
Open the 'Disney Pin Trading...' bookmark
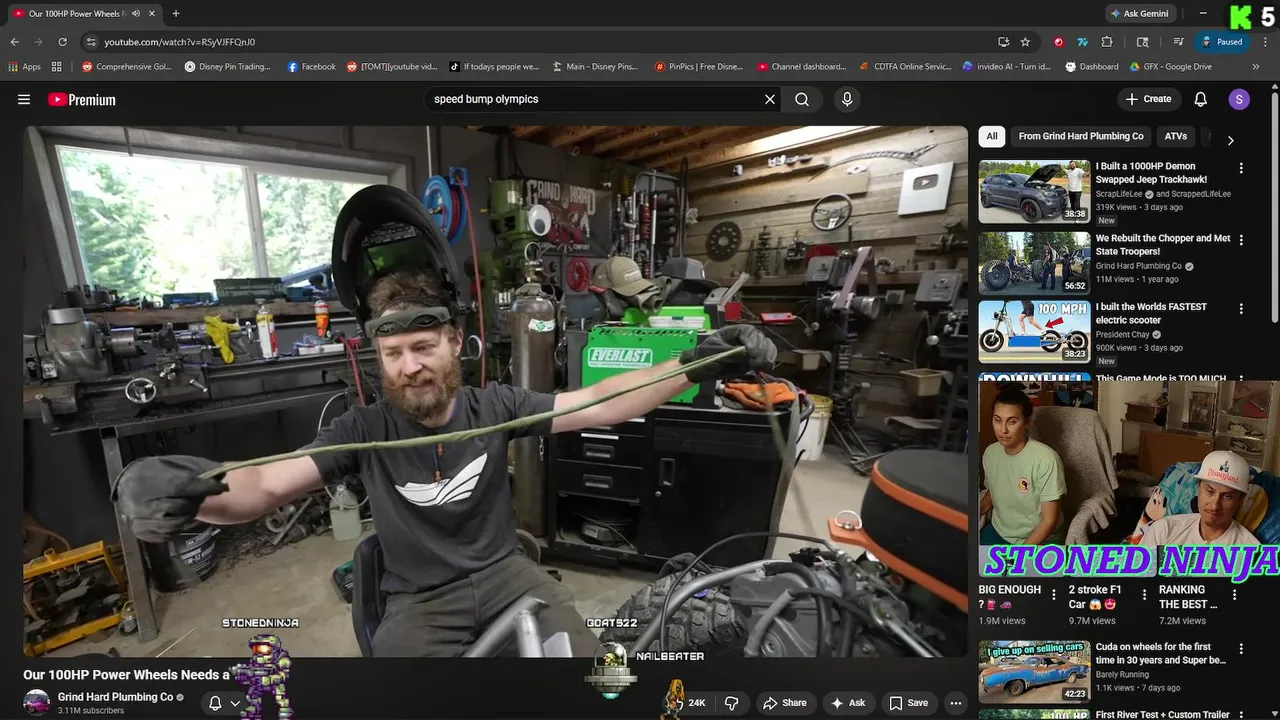(228, 67)
